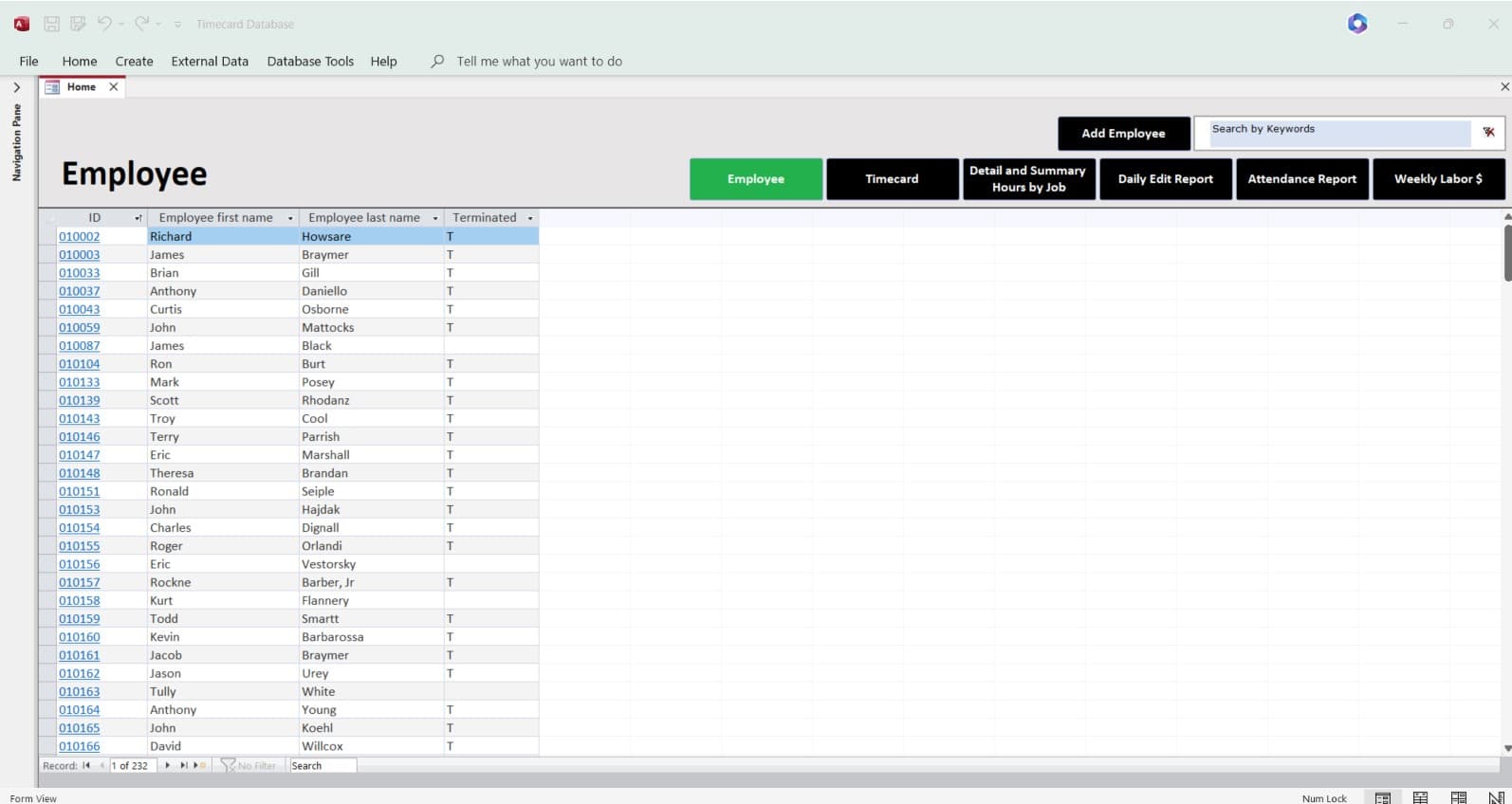Open the Help ribbon tab
The height and width of the screenshot is (804, 1512).
point(383,61)
